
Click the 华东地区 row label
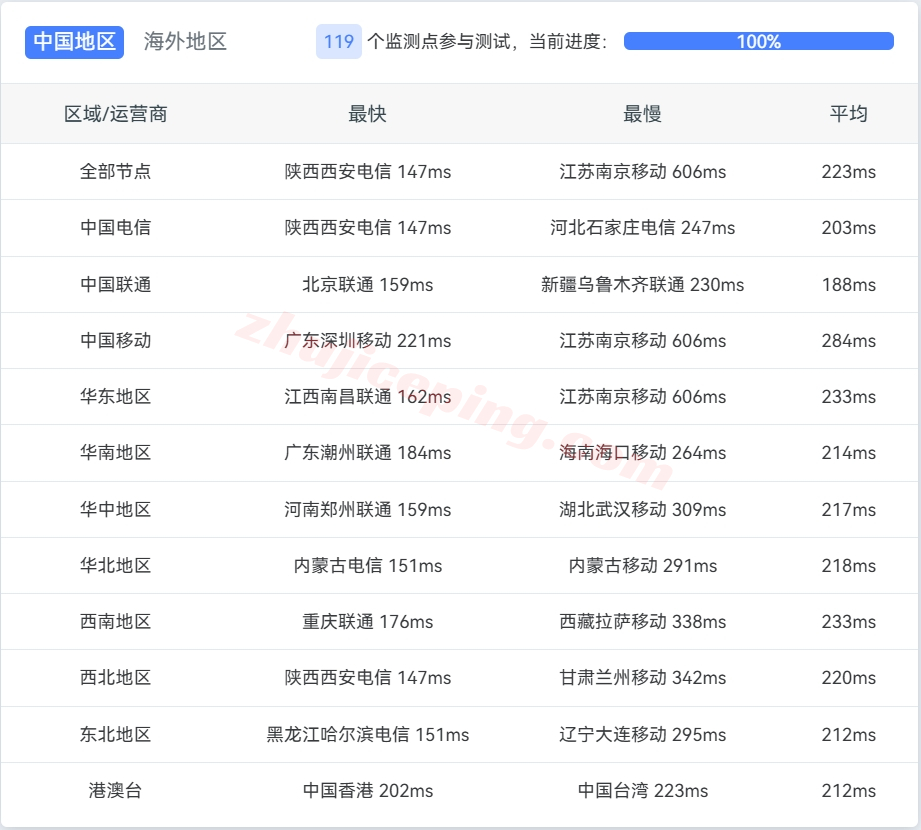[x=116, y=397]
